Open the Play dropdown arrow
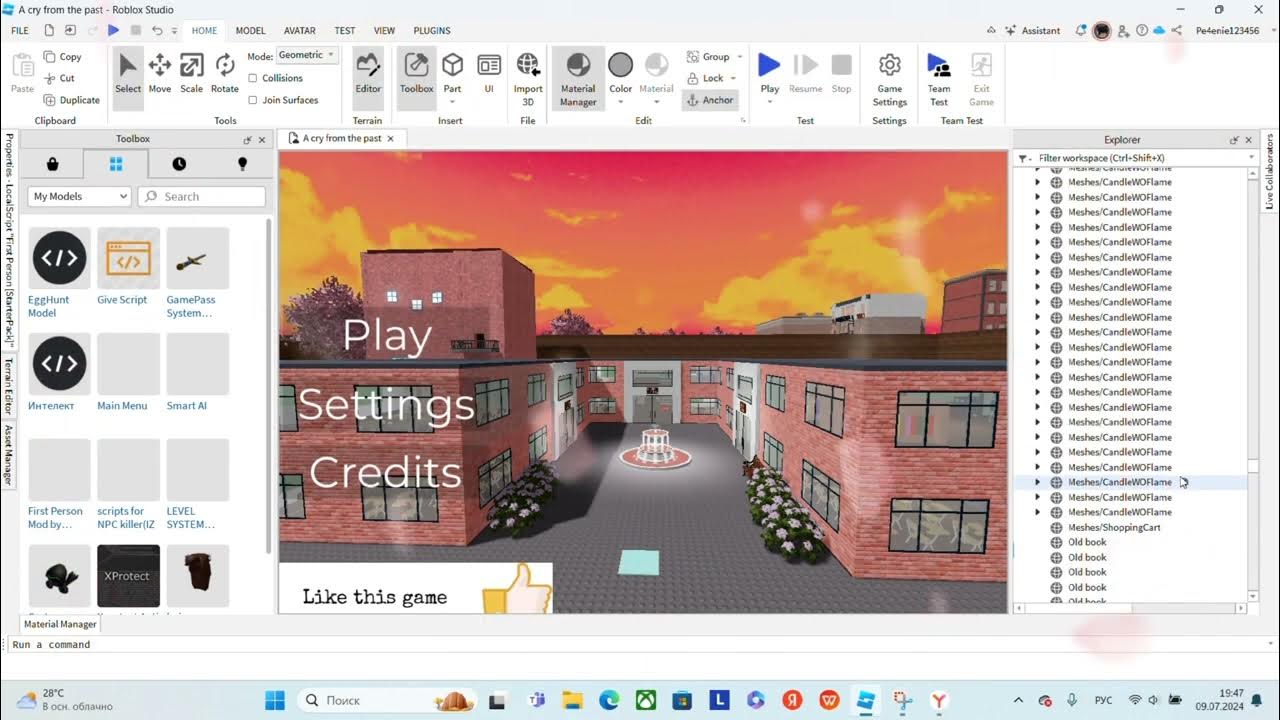 point(769,100)
